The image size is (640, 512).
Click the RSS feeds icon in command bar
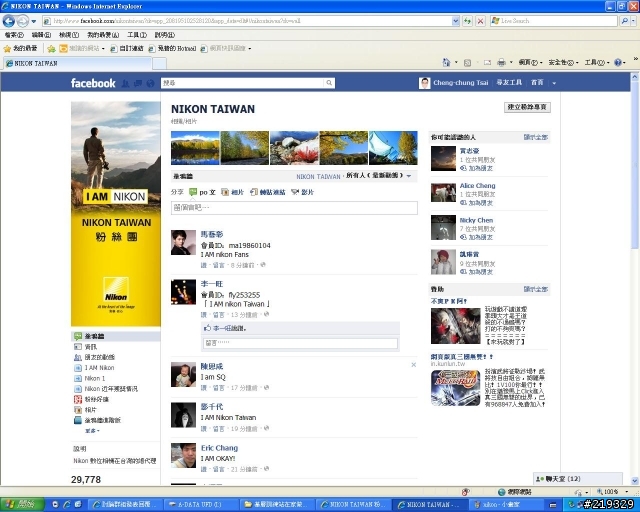click(x=467, y=62)
